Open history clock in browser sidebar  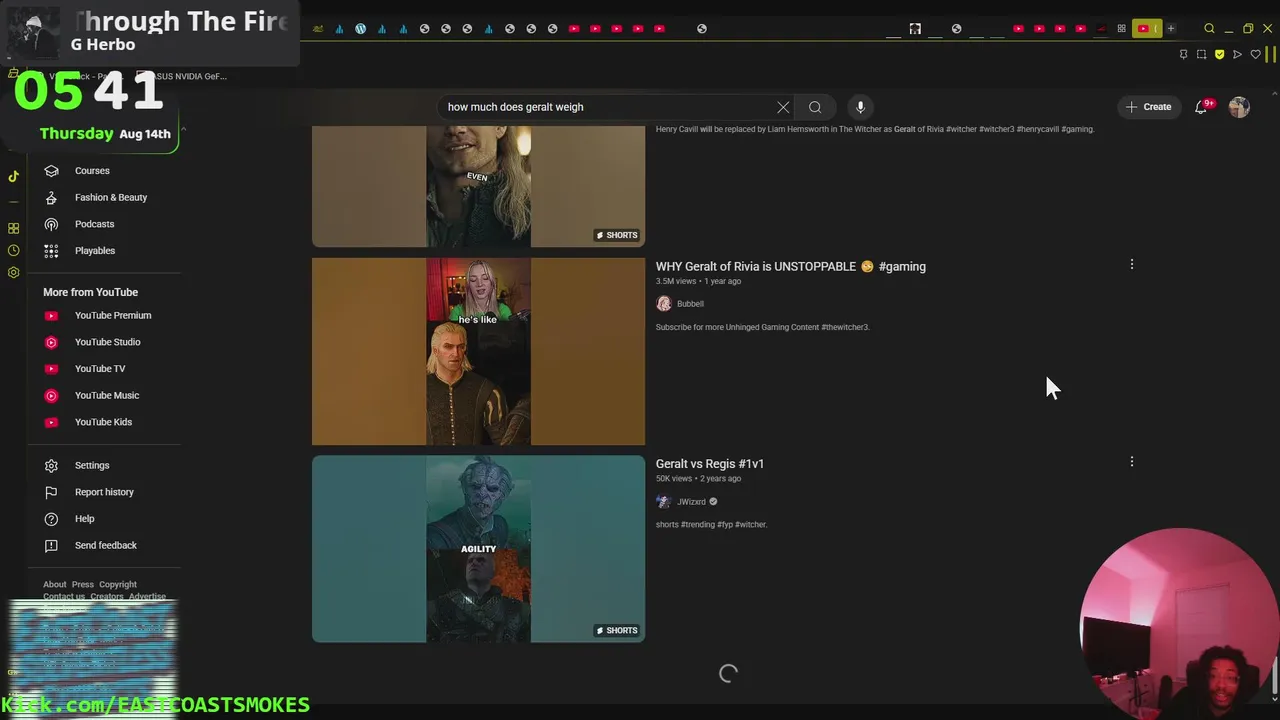click(13, 250)
